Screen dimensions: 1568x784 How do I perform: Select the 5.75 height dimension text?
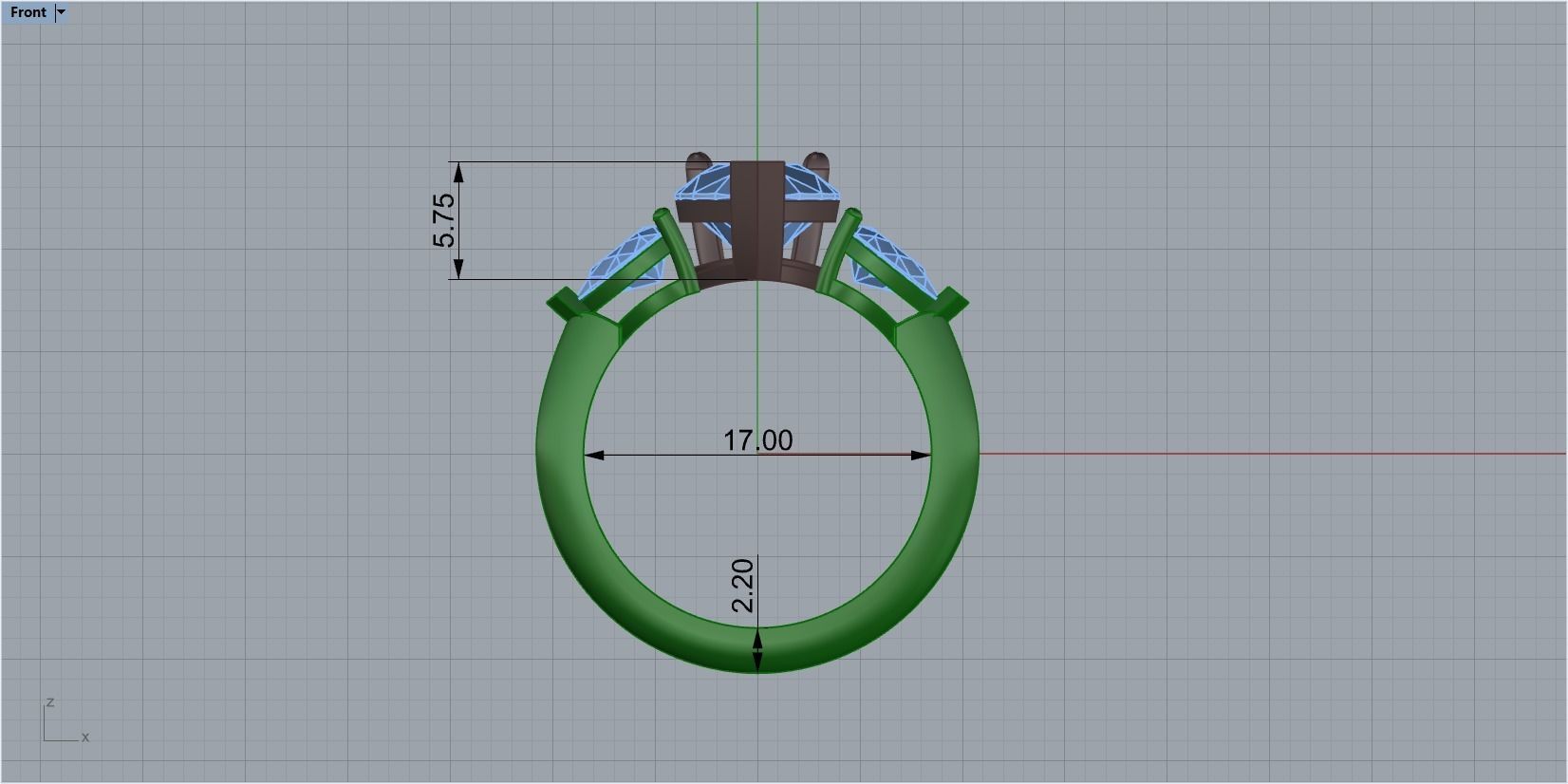pyautogui.click(x=444, y=220)
